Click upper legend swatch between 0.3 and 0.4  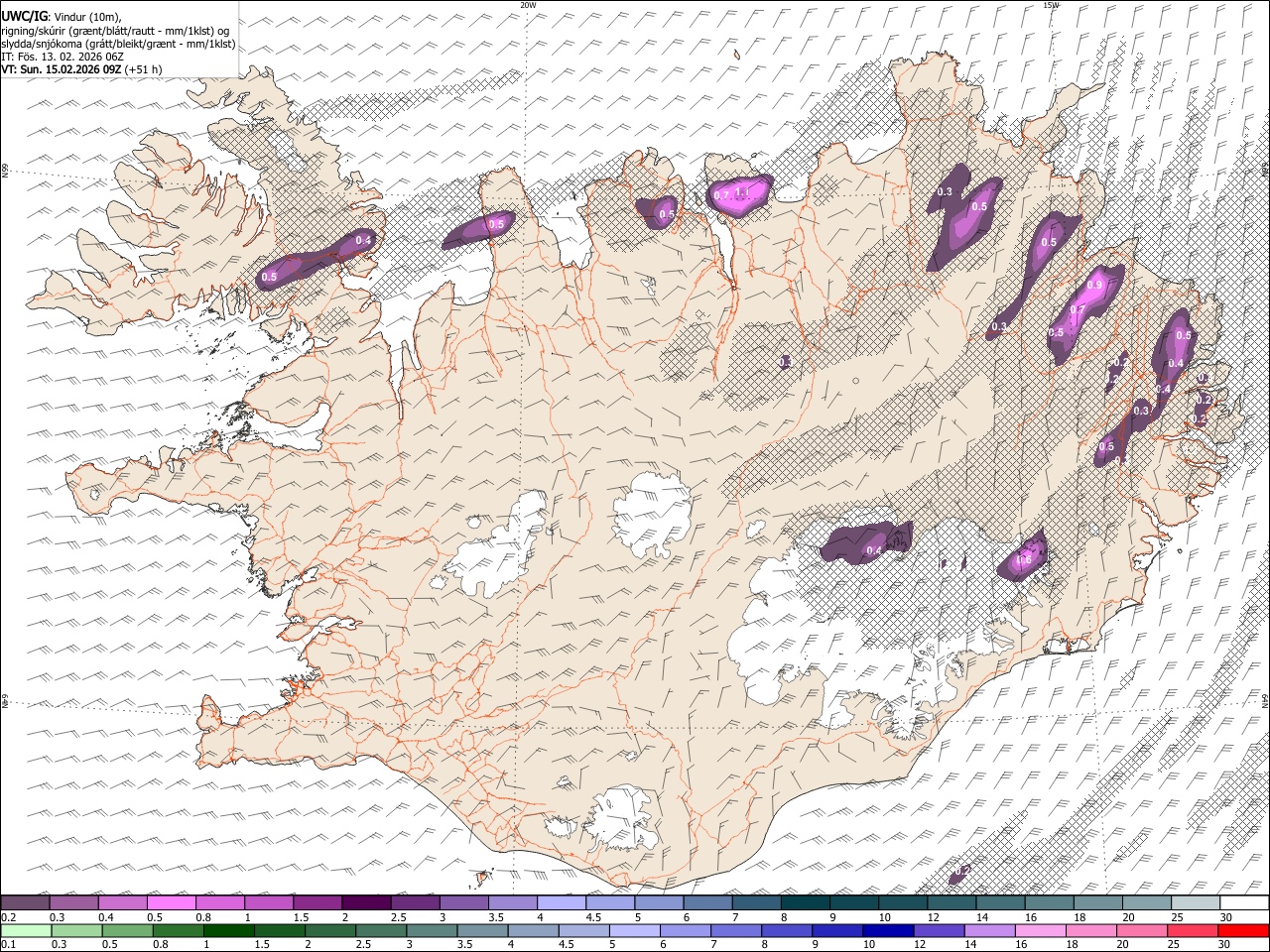coord(74,902)
